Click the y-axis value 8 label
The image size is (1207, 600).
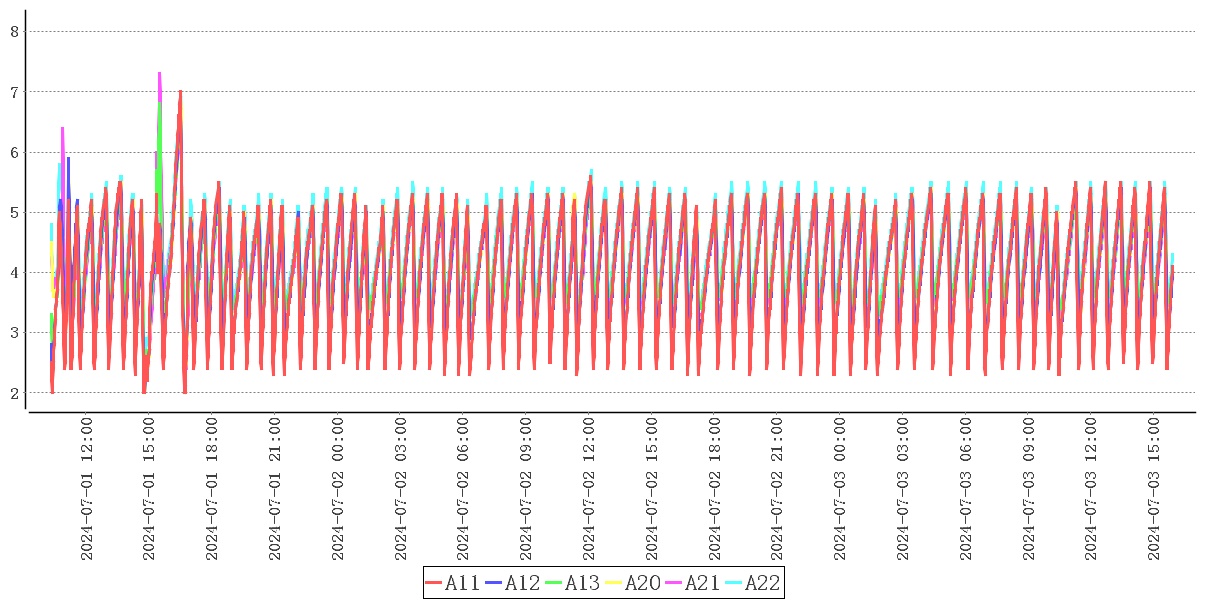(x=15, y=31)
